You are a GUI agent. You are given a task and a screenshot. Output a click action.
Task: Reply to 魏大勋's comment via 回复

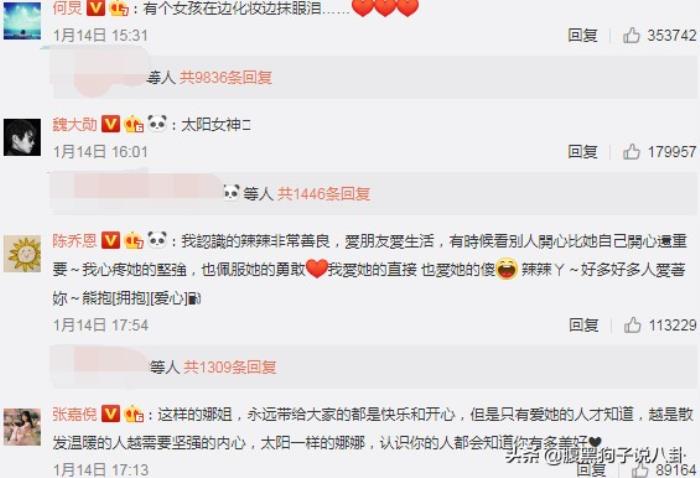[583, 152]
